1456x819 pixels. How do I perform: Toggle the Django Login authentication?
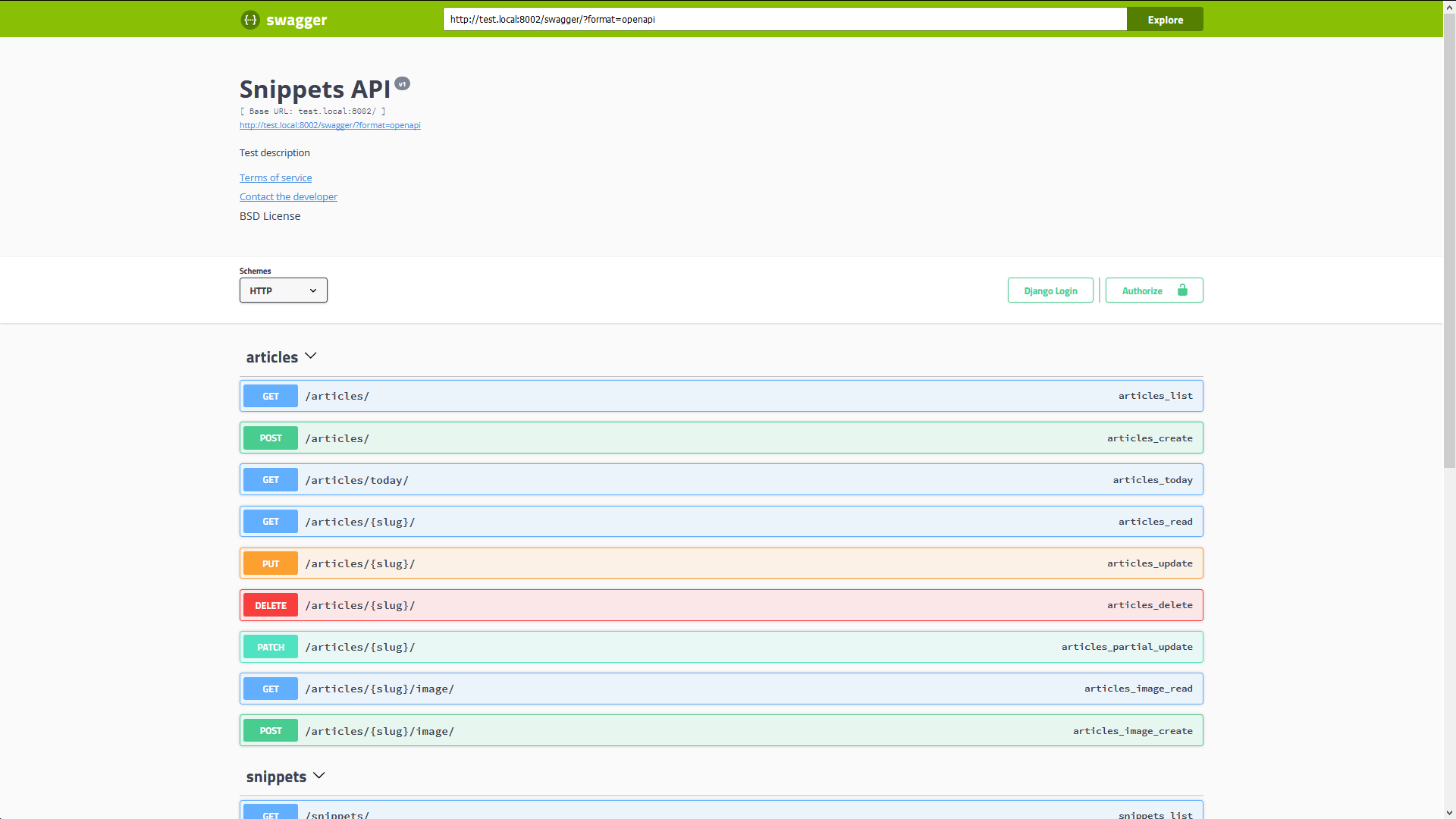coord(1051,290)
